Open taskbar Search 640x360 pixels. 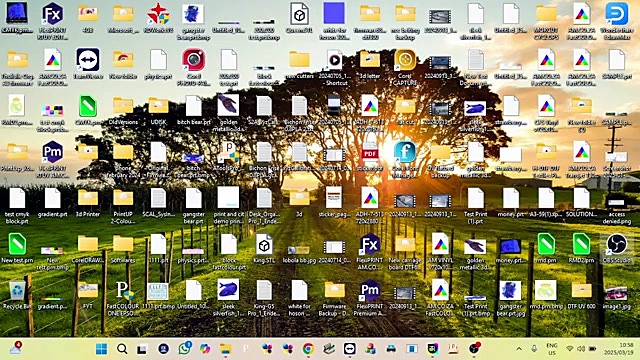pos(122,349)
